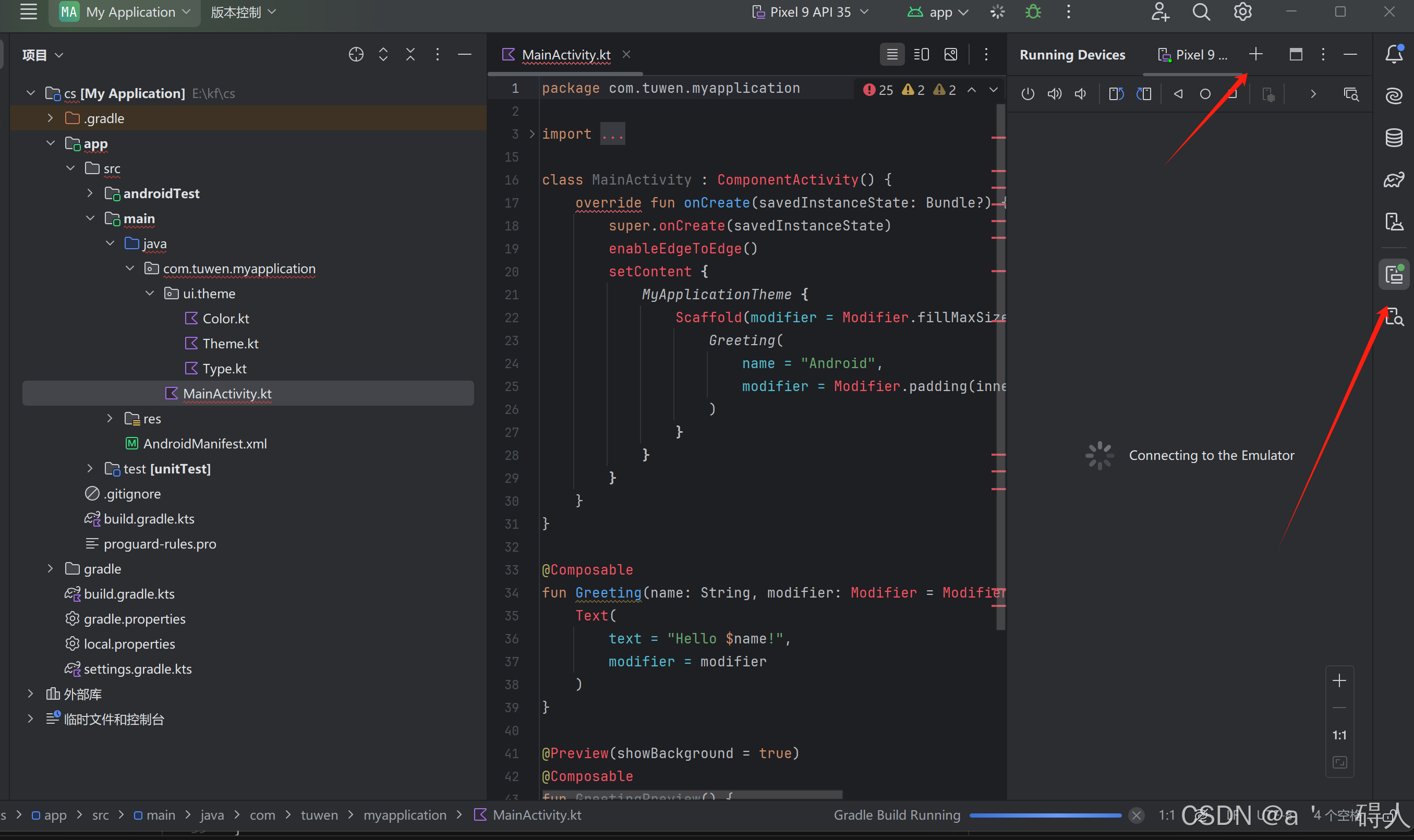Unfold the collapsed import block

[531, 133]
